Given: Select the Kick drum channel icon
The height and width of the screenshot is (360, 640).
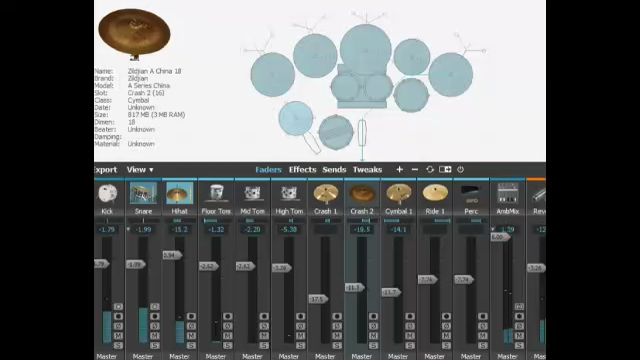Looking at the screenshot, I should click(x=107, y=193).
